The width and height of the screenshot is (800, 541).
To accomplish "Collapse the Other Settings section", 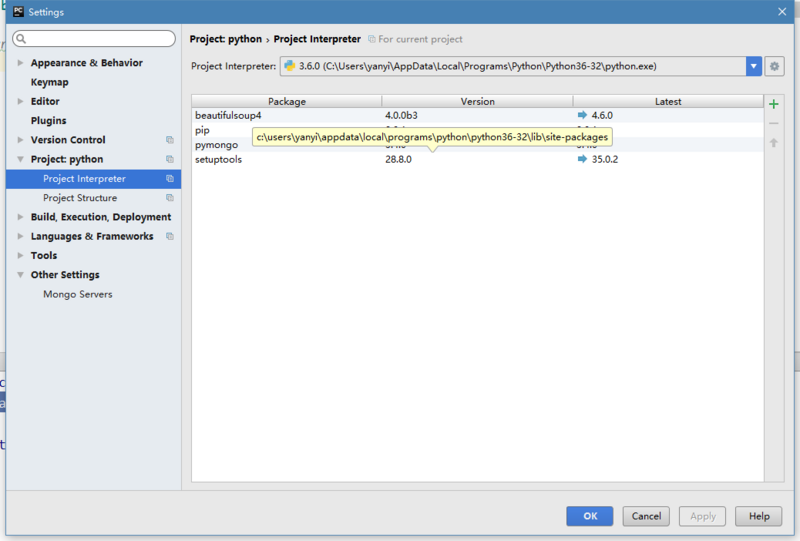I will pos(20,275).
